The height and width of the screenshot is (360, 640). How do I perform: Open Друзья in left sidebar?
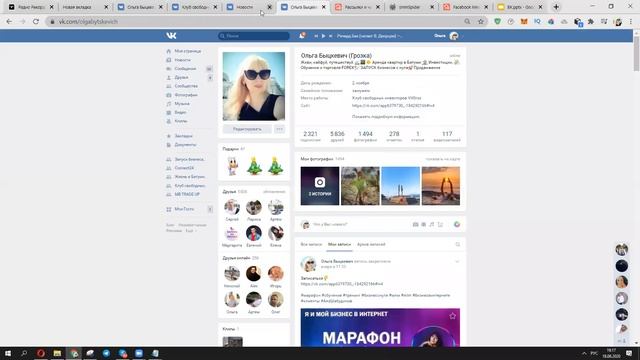181,77
